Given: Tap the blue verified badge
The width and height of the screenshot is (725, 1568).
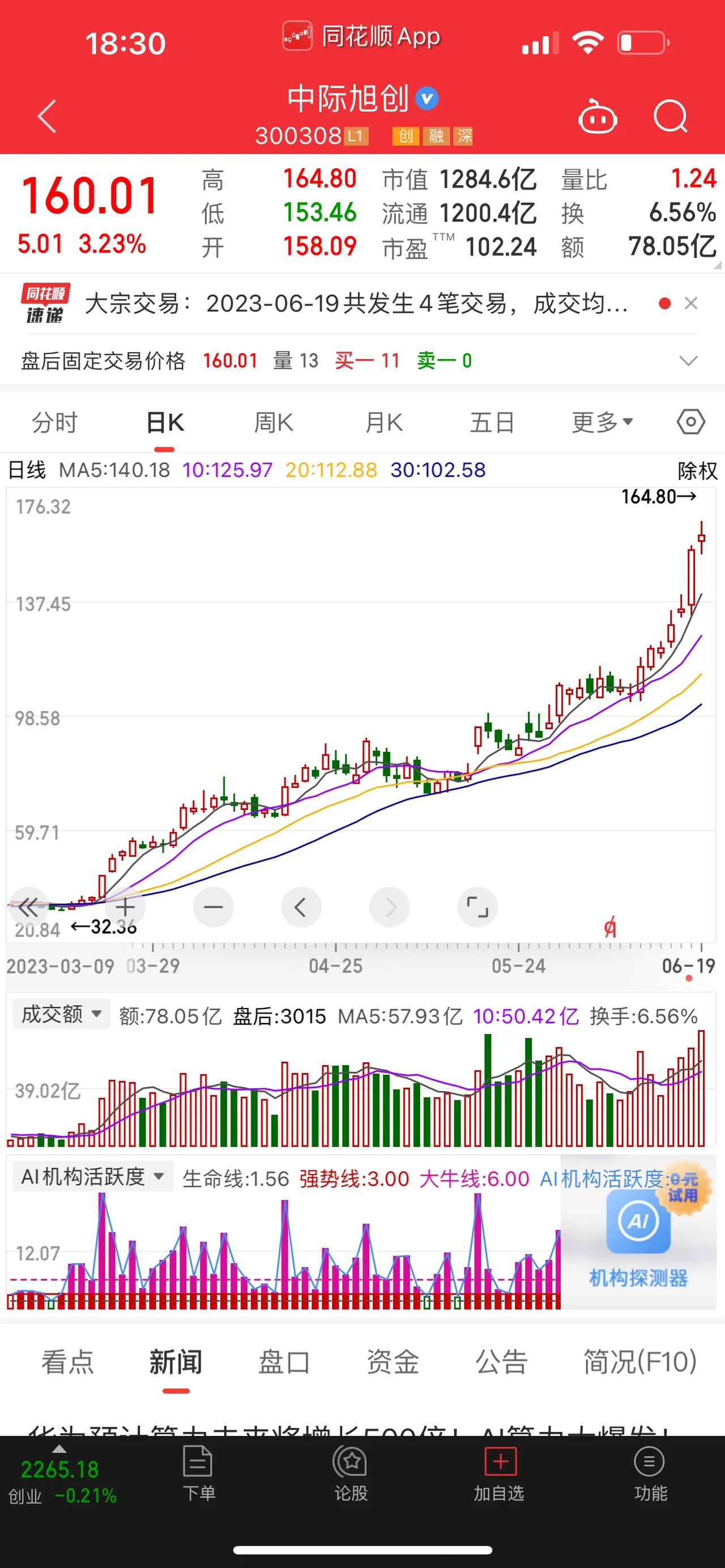Looking at the screenshot, I should 427,99.
